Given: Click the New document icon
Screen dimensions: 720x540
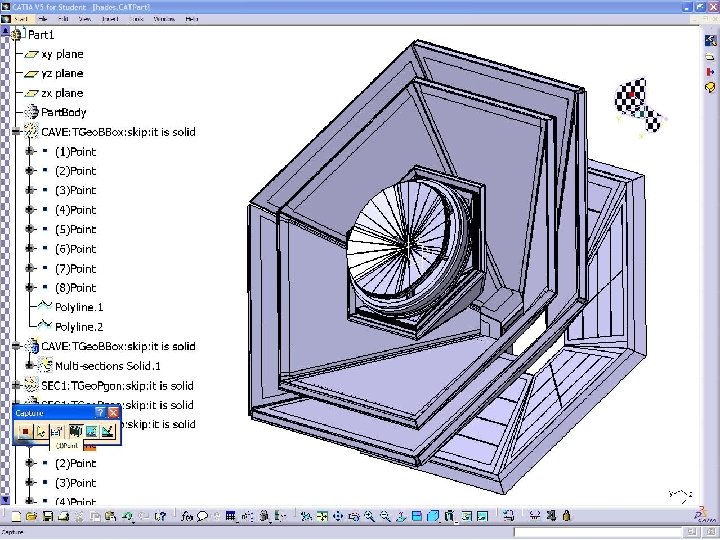Looking at the screenshot, I should 16,516.
